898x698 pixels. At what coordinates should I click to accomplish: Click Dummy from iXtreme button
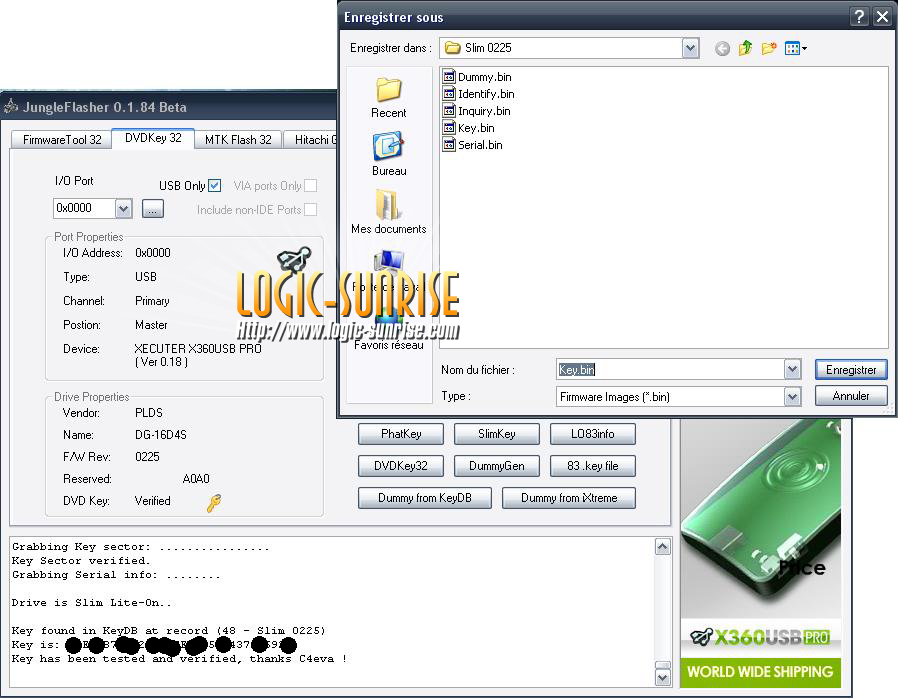[x=569, y=498]
